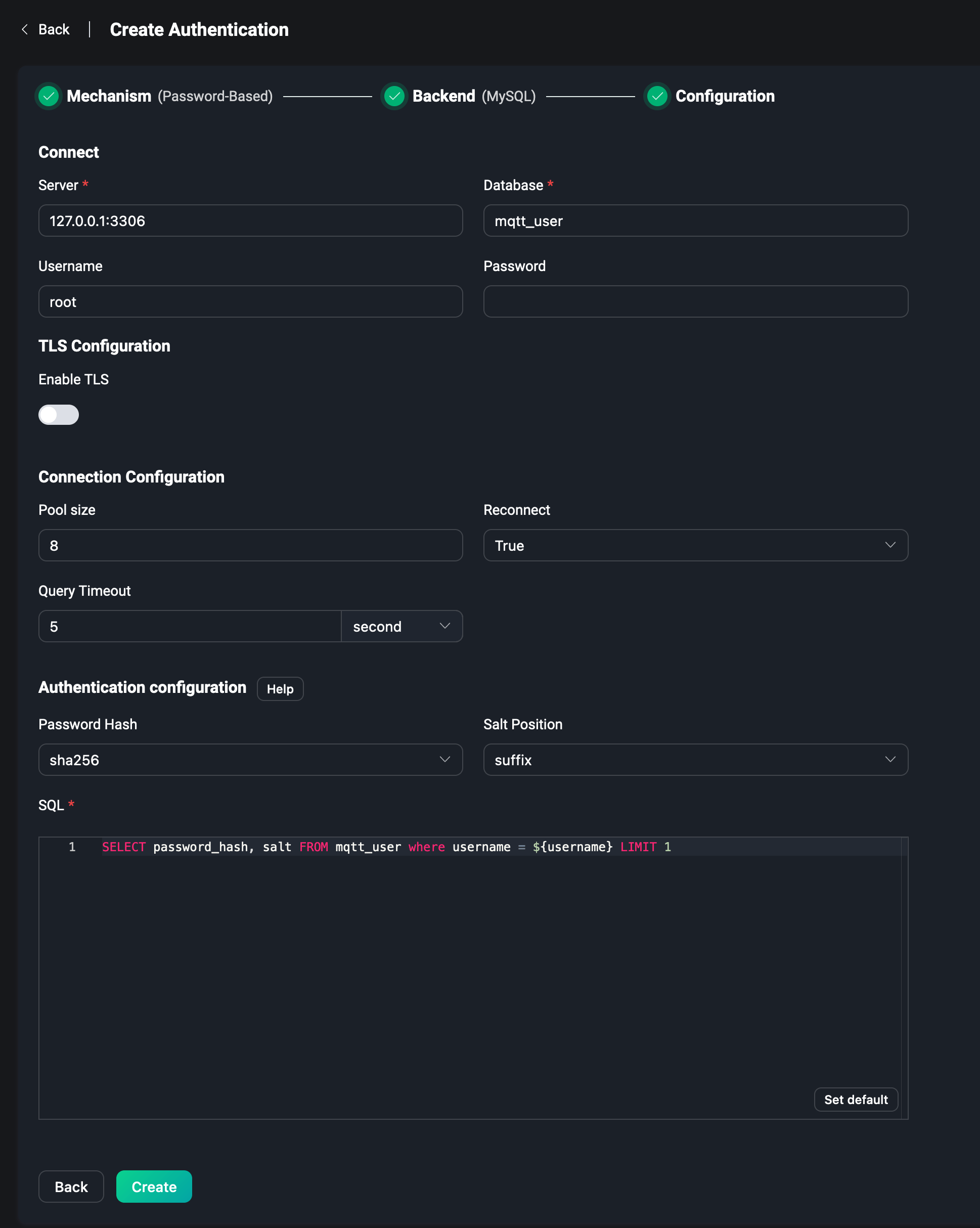980x1228 pixels.
Task: Open the Password Hash sha256 dropdown
Action: [x=250, y=760]
